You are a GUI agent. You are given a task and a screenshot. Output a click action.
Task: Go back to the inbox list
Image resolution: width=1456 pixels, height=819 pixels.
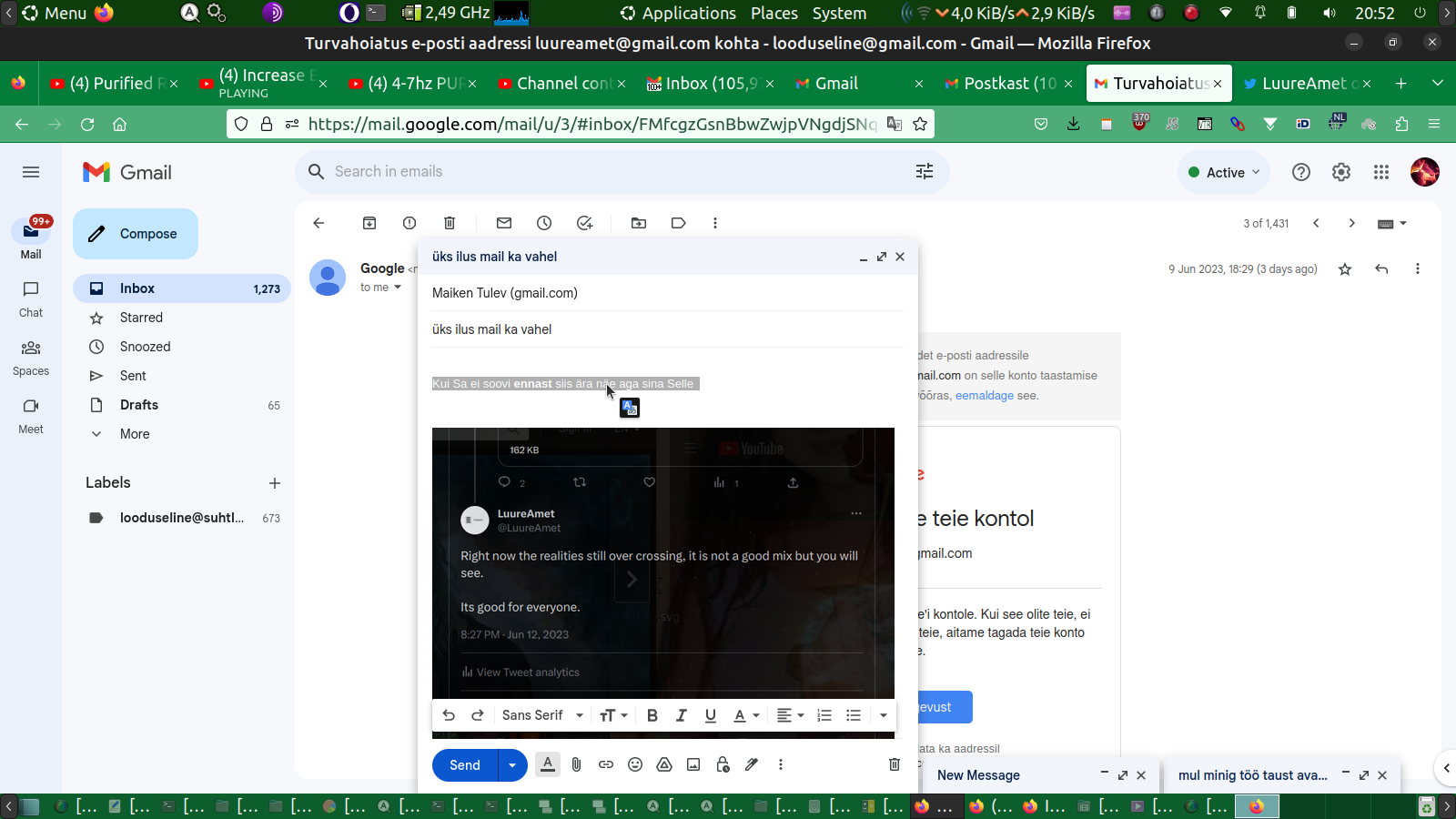[x=318, y=223]
